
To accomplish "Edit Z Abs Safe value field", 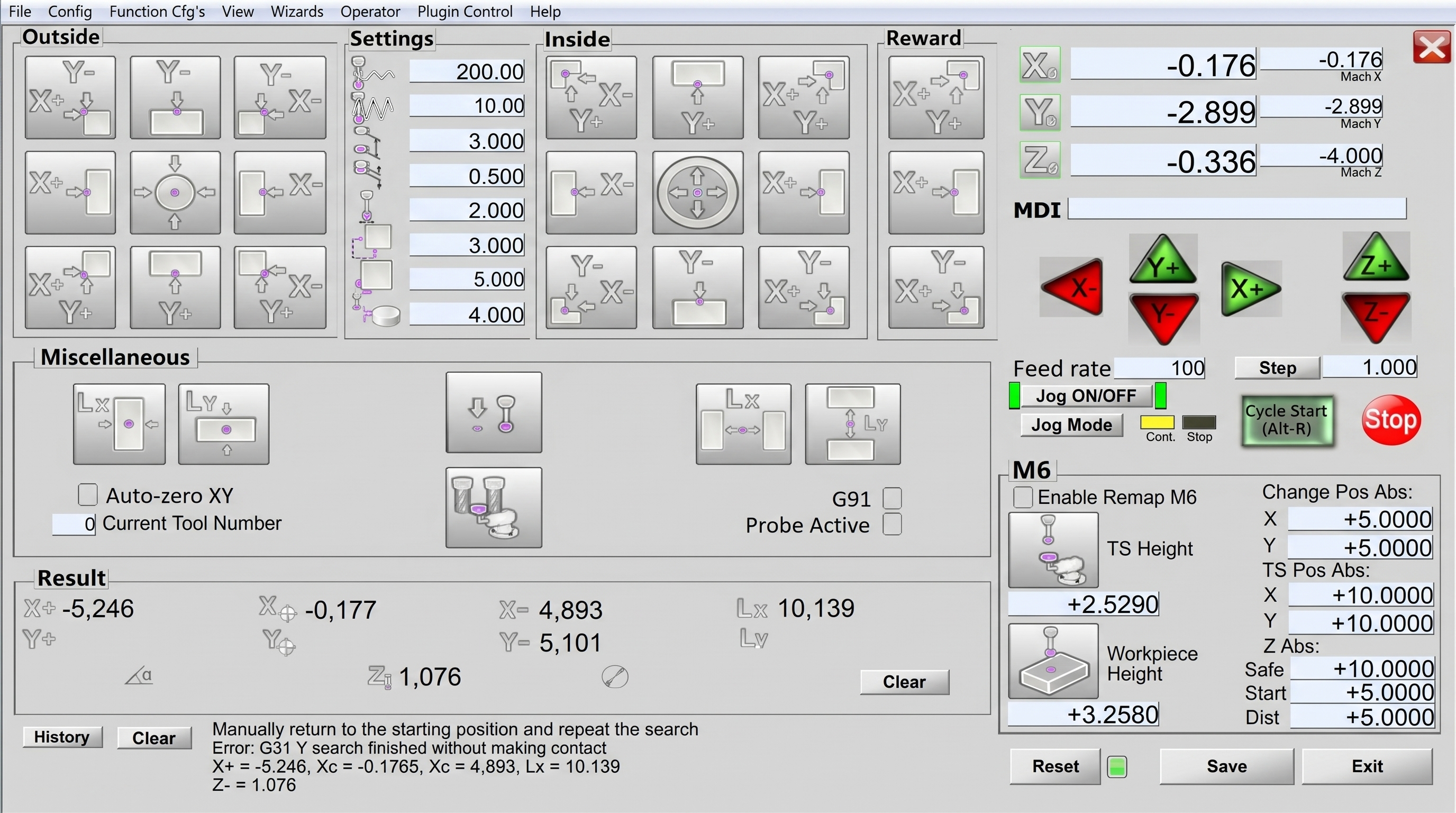I will tap(1362, 669).
